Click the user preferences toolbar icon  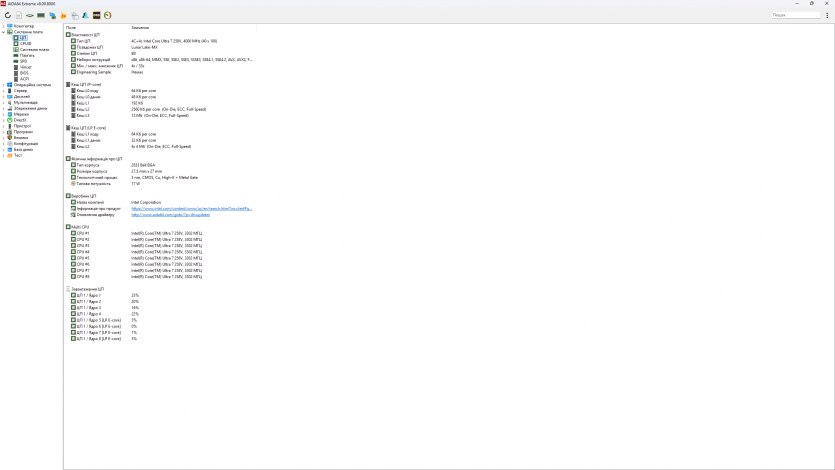pyautogui.click(x=85, y=15)
